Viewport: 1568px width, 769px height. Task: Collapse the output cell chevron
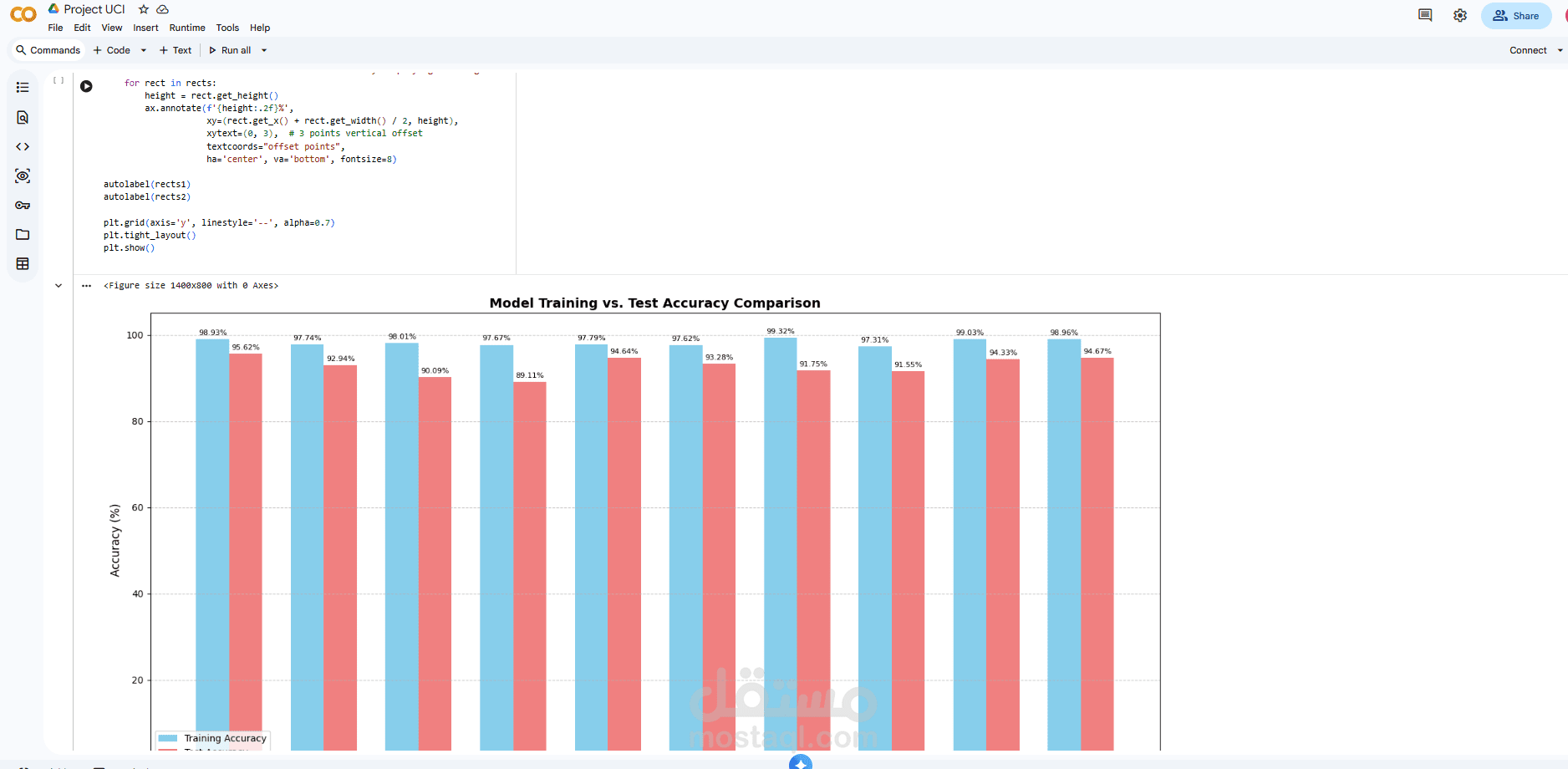[x=59, y=286]
